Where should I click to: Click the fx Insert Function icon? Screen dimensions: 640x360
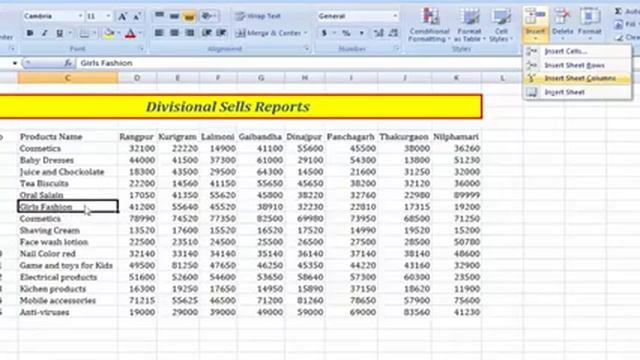68,63
